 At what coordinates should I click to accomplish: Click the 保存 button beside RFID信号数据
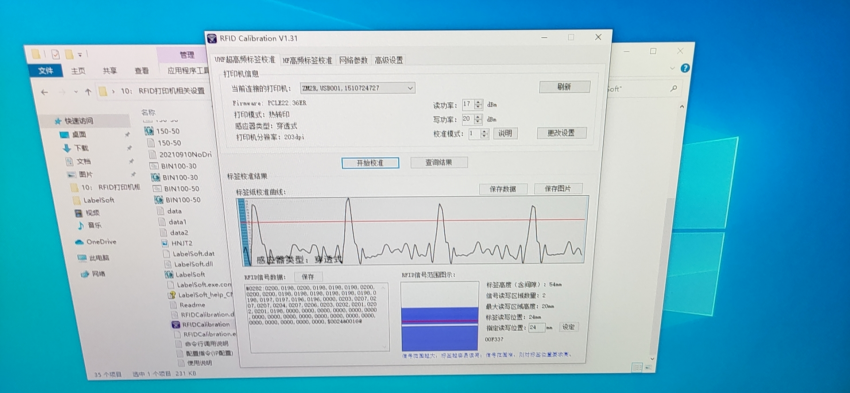coord(308,276)
